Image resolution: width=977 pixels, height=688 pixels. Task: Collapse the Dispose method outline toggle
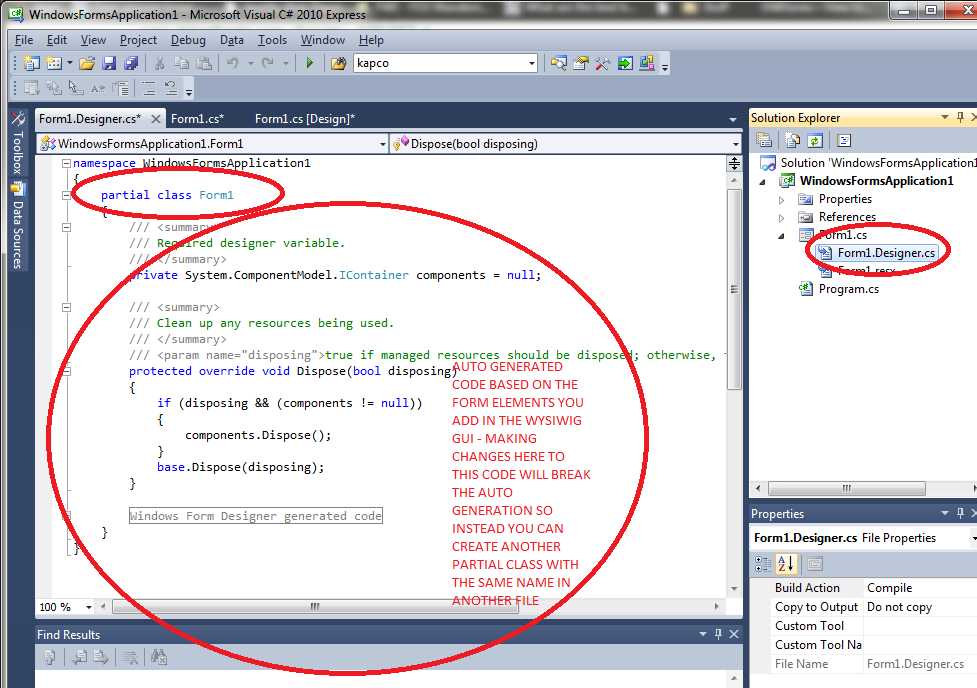pos(66,371)
